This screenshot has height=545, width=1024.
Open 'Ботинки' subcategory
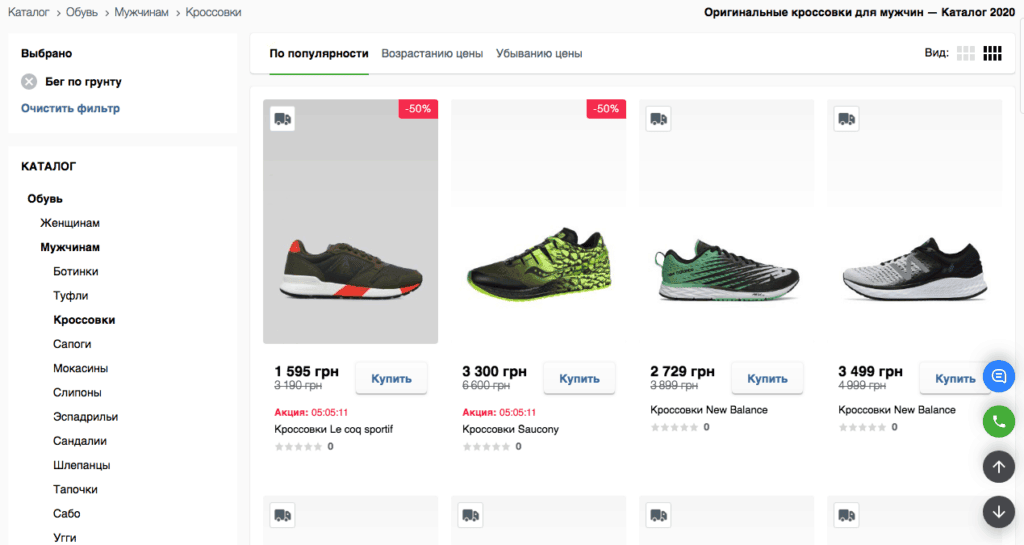(76, 272)
